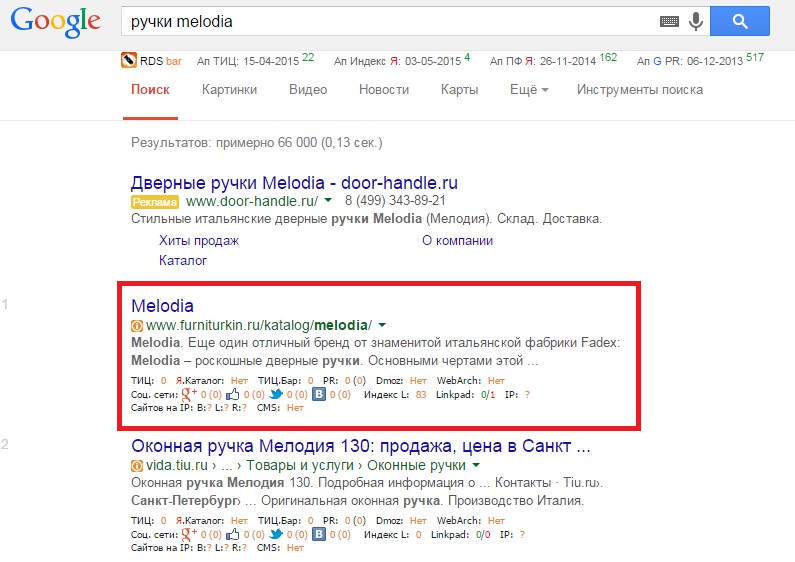The height and width of the screenshot is (562, 795).
Task: Click Twitter bird icon in Melodia result row
Action: [x=276, y=394]
